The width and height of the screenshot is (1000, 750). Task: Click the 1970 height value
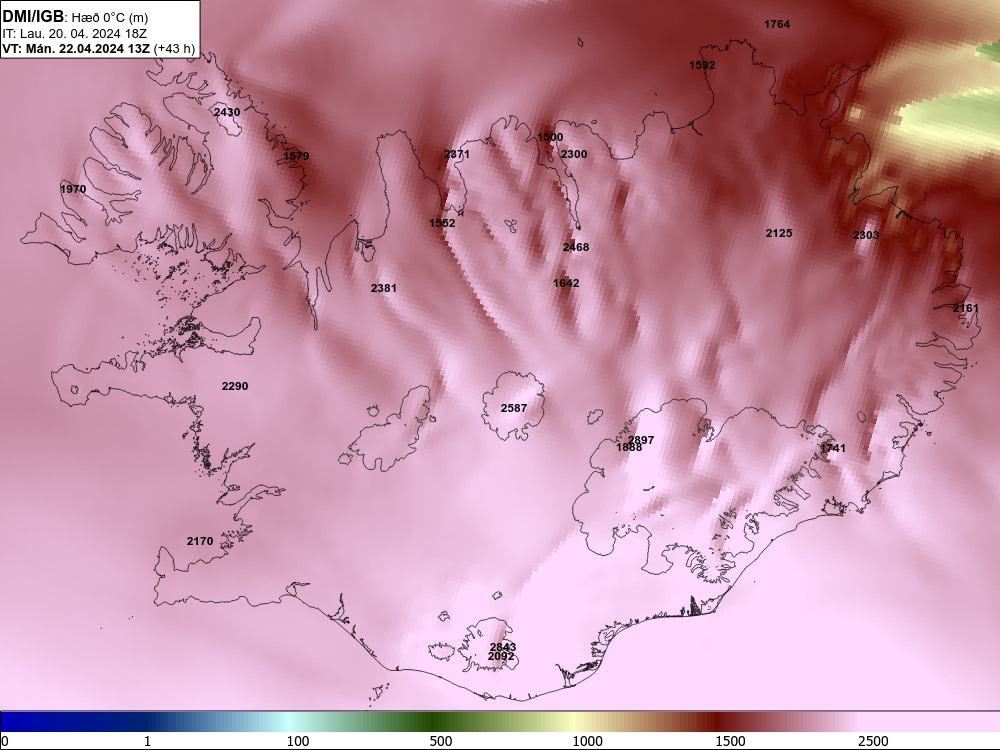tap(73, 189)
